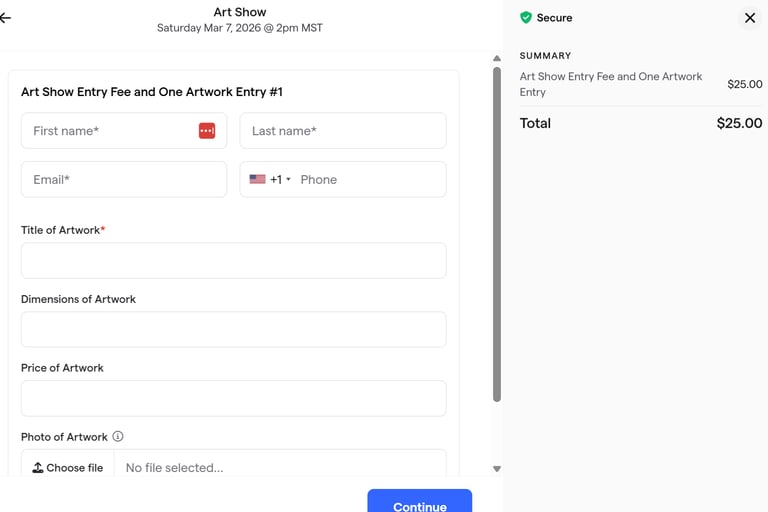Click the red password manager icon
Image resolution: width=768 pixels, height=512 pixels.
point(207,131)
